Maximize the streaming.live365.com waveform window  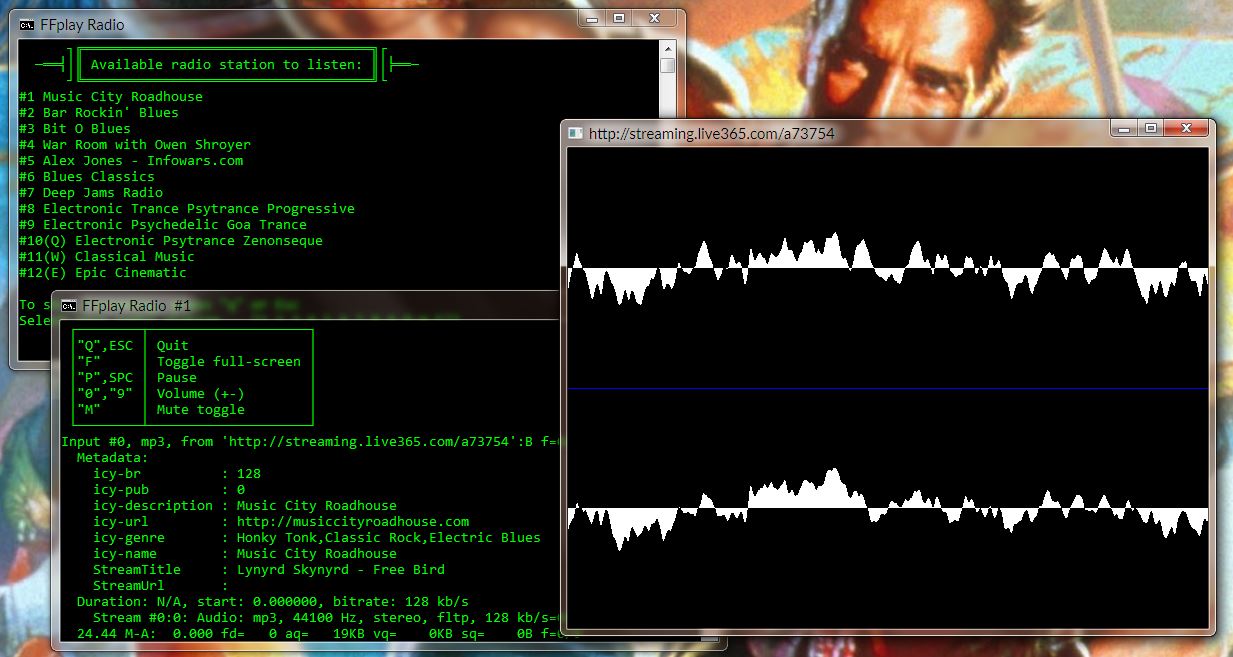point(1150,128)
